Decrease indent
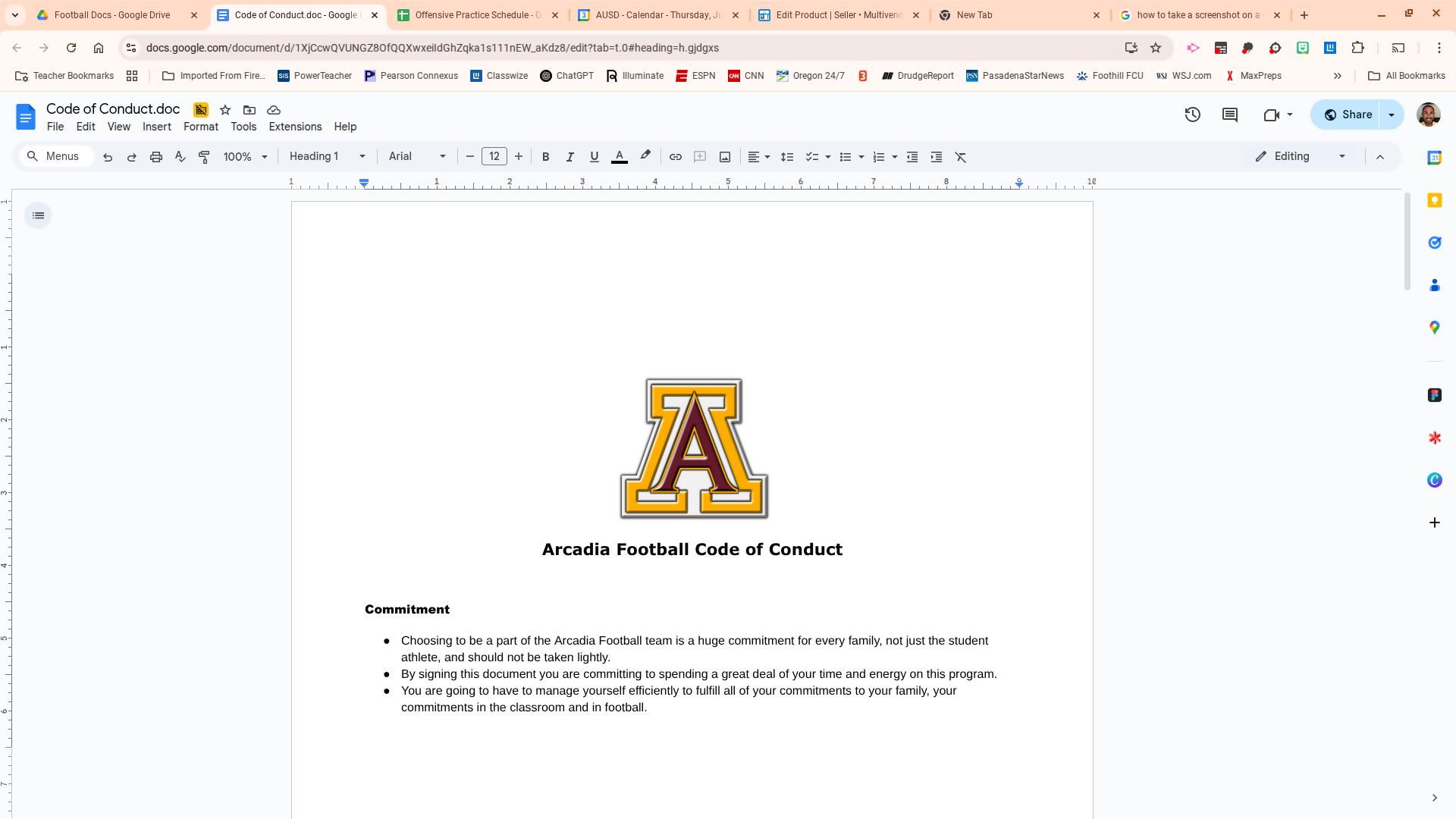The width and height of the screenshot is (1456, 819). [912, 157]
